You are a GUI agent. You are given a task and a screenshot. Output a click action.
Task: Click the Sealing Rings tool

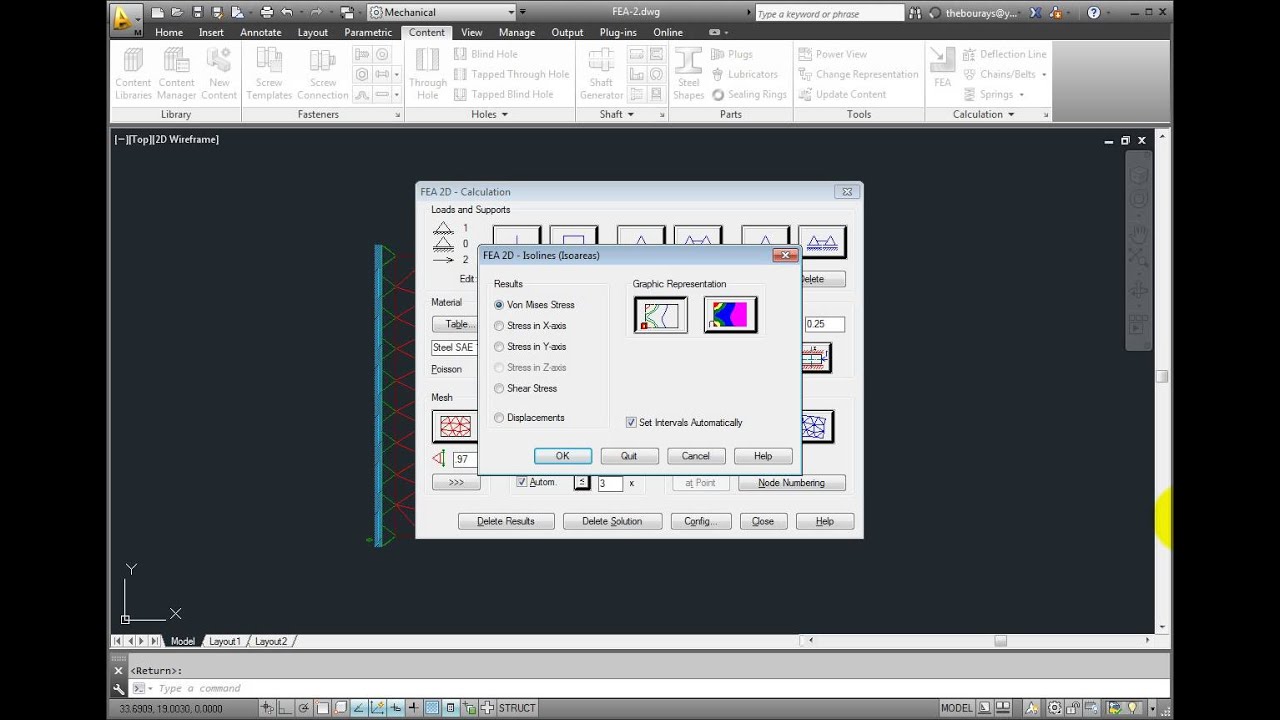749,94
